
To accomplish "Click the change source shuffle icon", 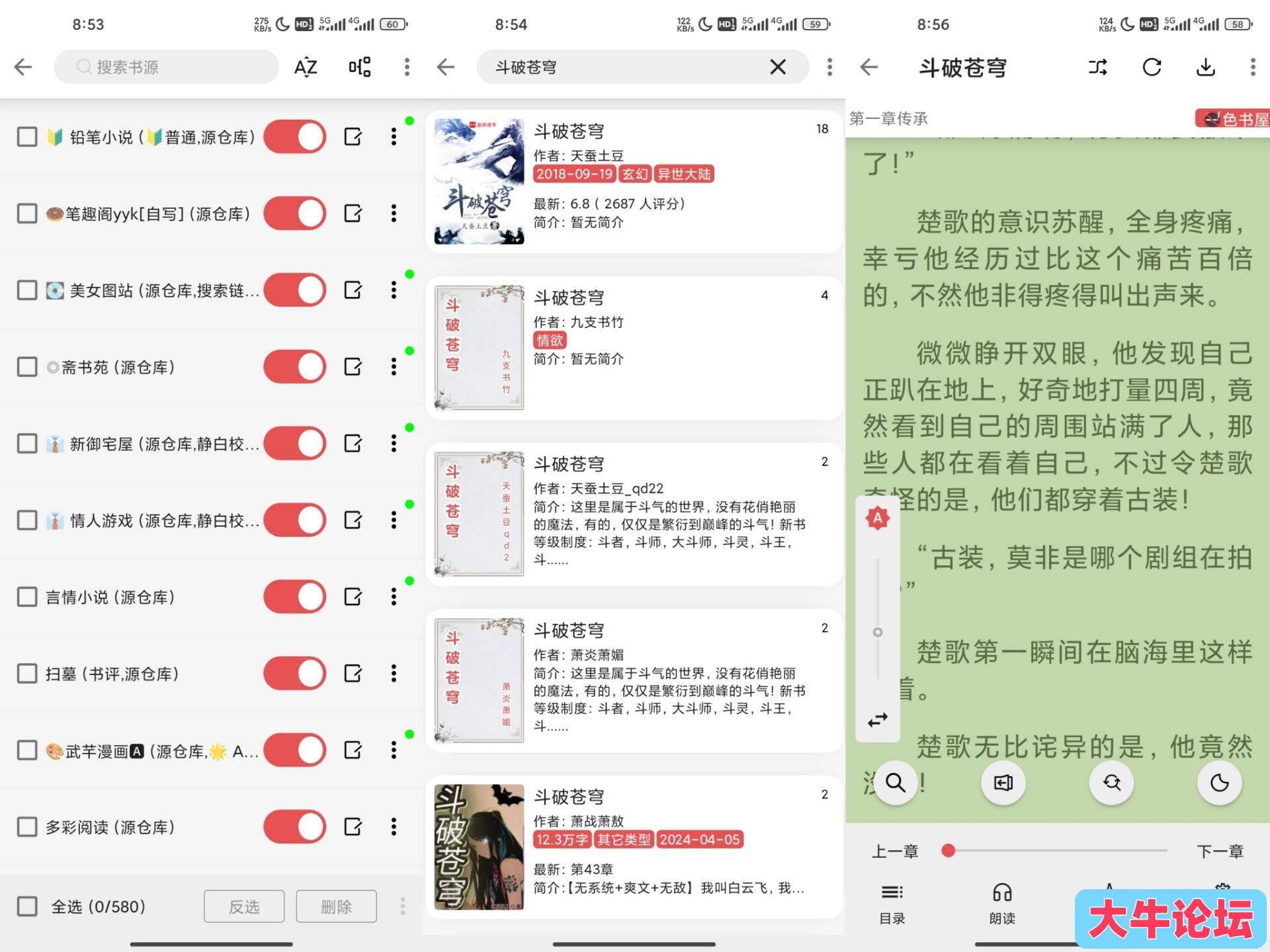I will click(1098, 67).
